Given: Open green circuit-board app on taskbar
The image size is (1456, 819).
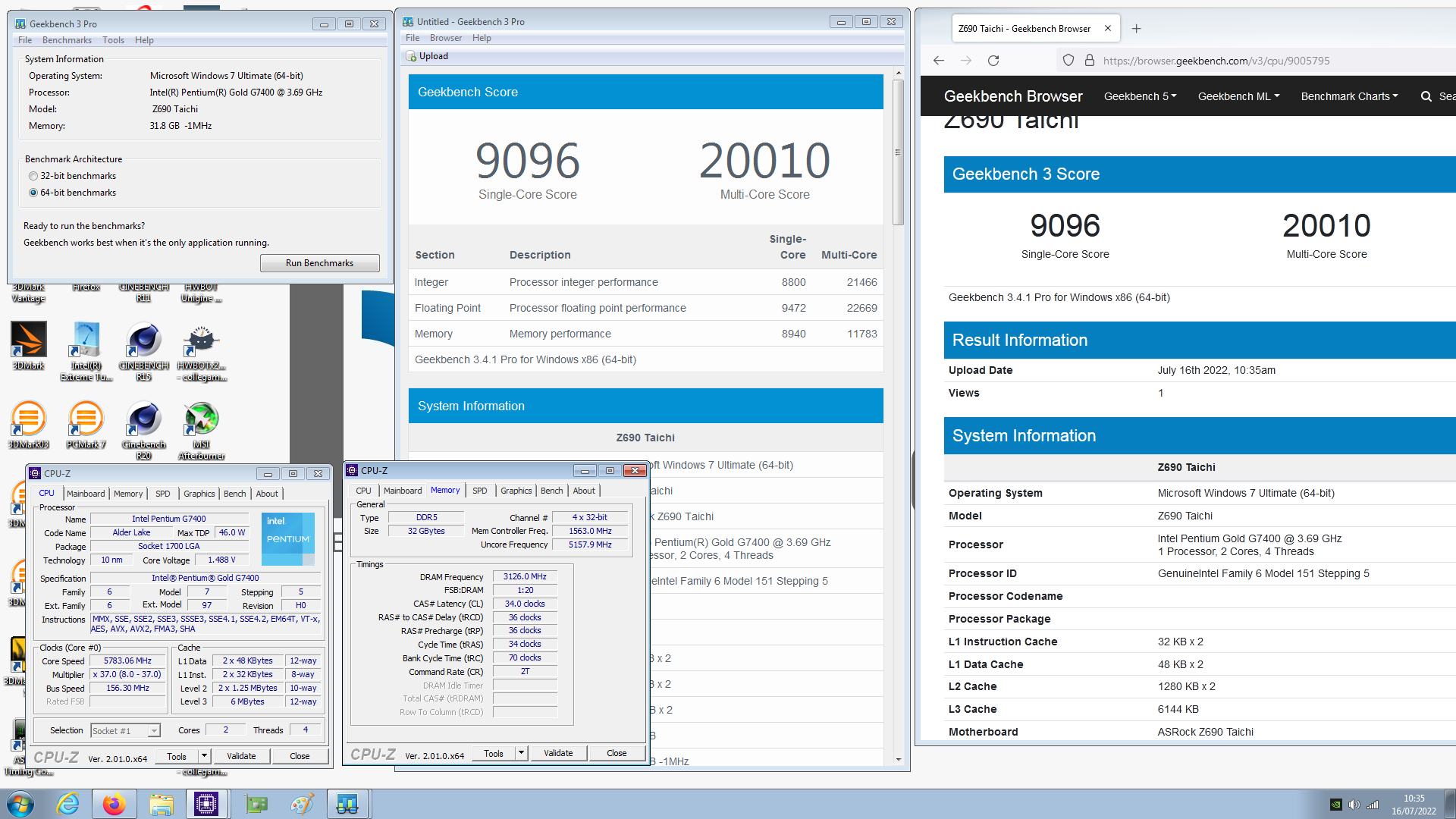Looking at the screenshot, I should pos(256,804).
